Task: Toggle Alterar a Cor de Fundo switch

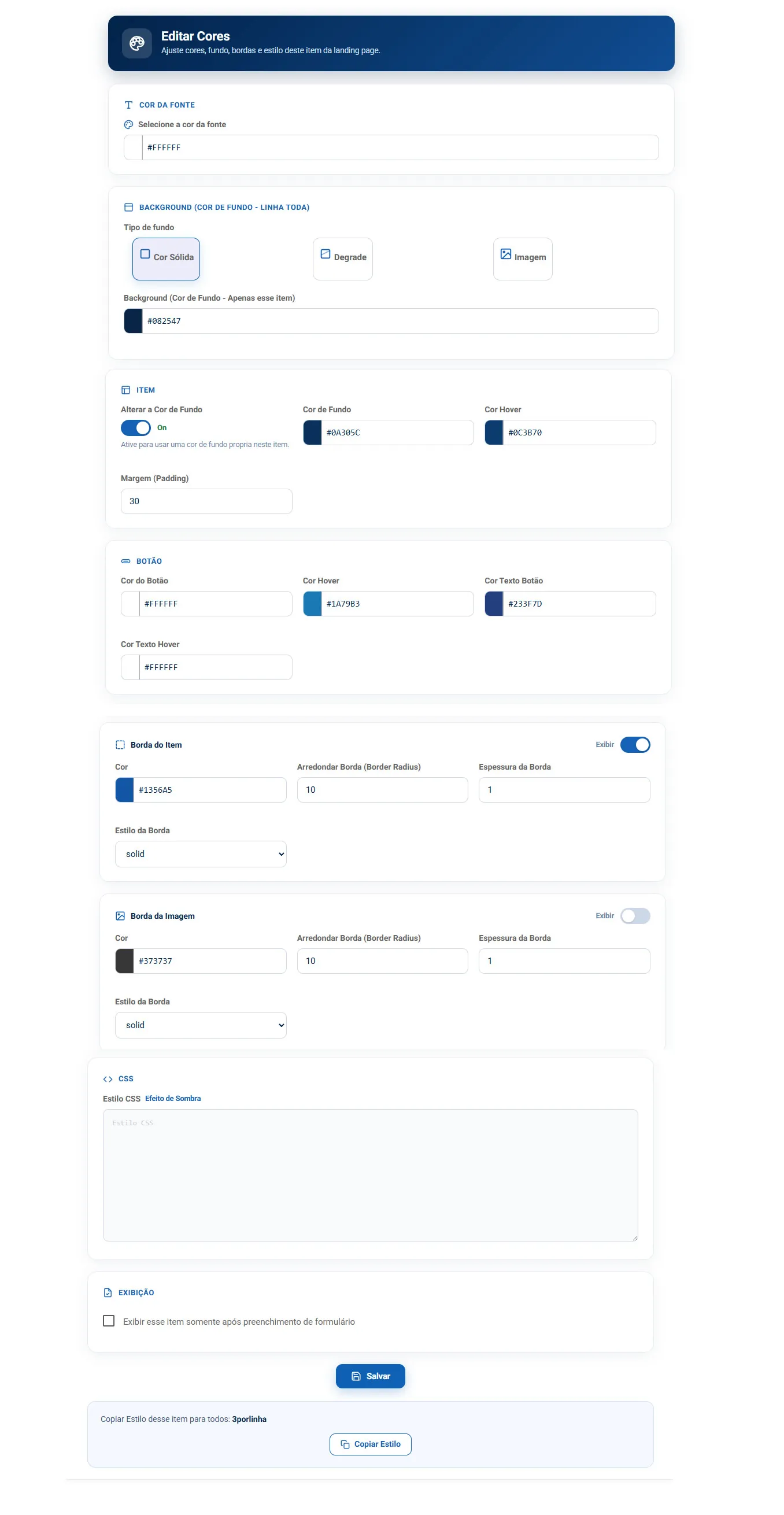Action: pyautogui.click(x=136, y=428)
